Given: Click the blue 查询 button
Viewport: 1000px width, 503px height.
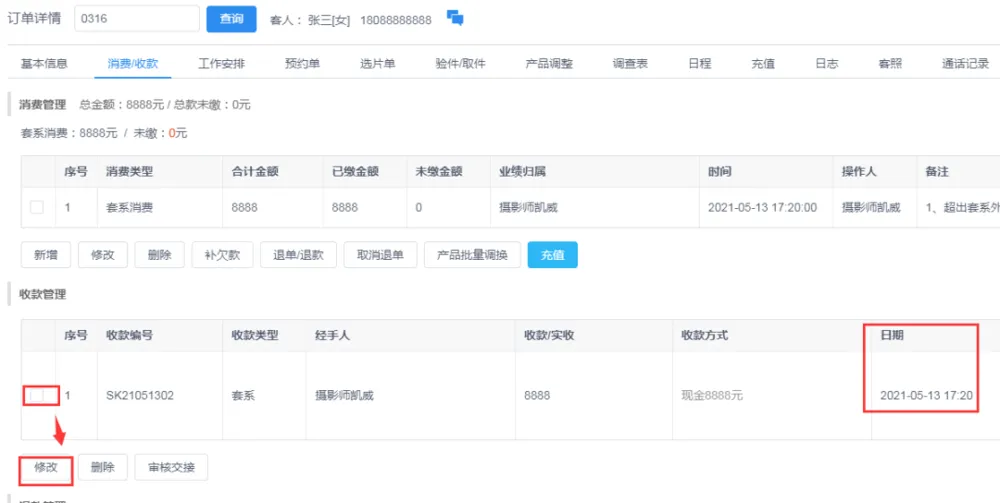Looking at the screenshot, I should point(231,19).
